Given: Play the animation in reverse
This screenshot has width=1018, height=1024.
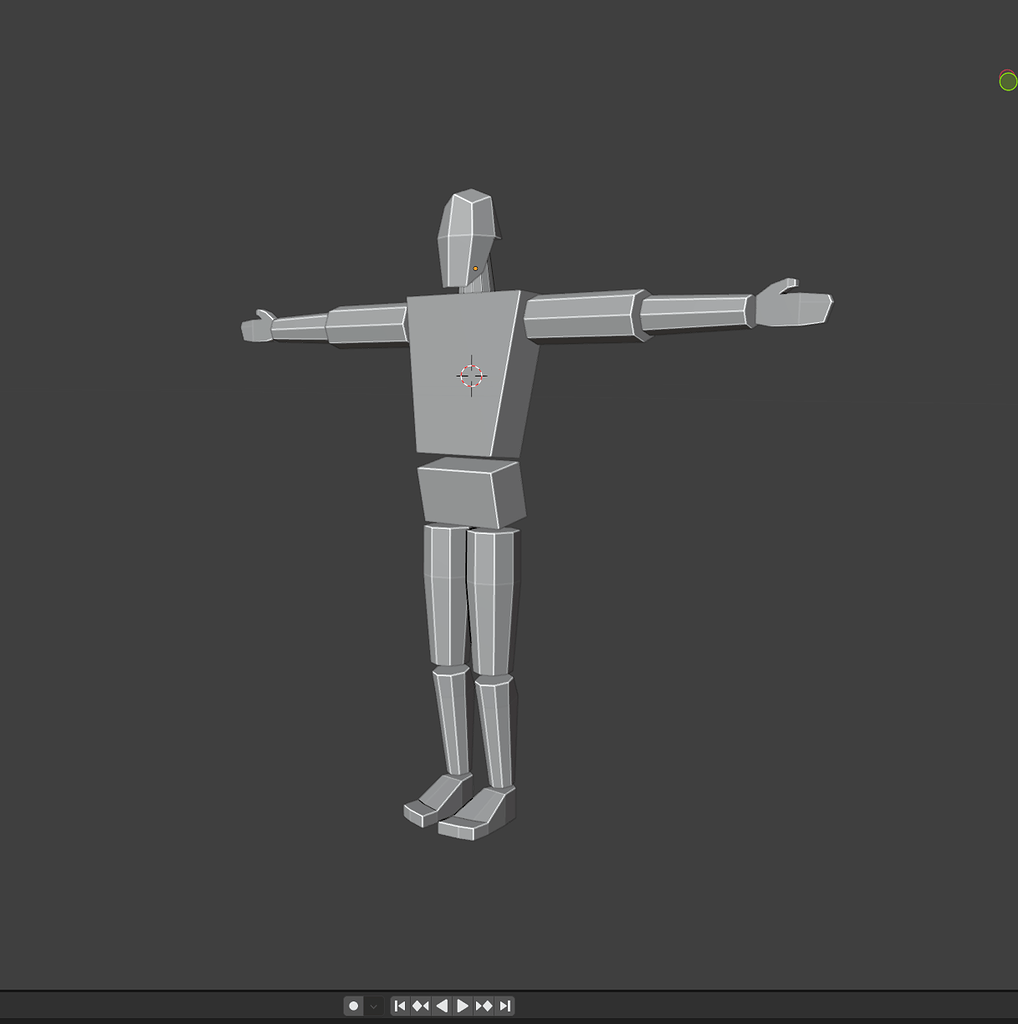Looking at the screenshot, I should coord(441,1006).
